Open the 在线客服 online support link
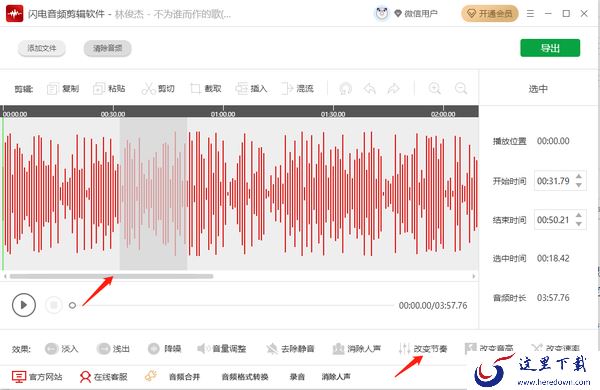The image size is (600, 390). [103, 377]
